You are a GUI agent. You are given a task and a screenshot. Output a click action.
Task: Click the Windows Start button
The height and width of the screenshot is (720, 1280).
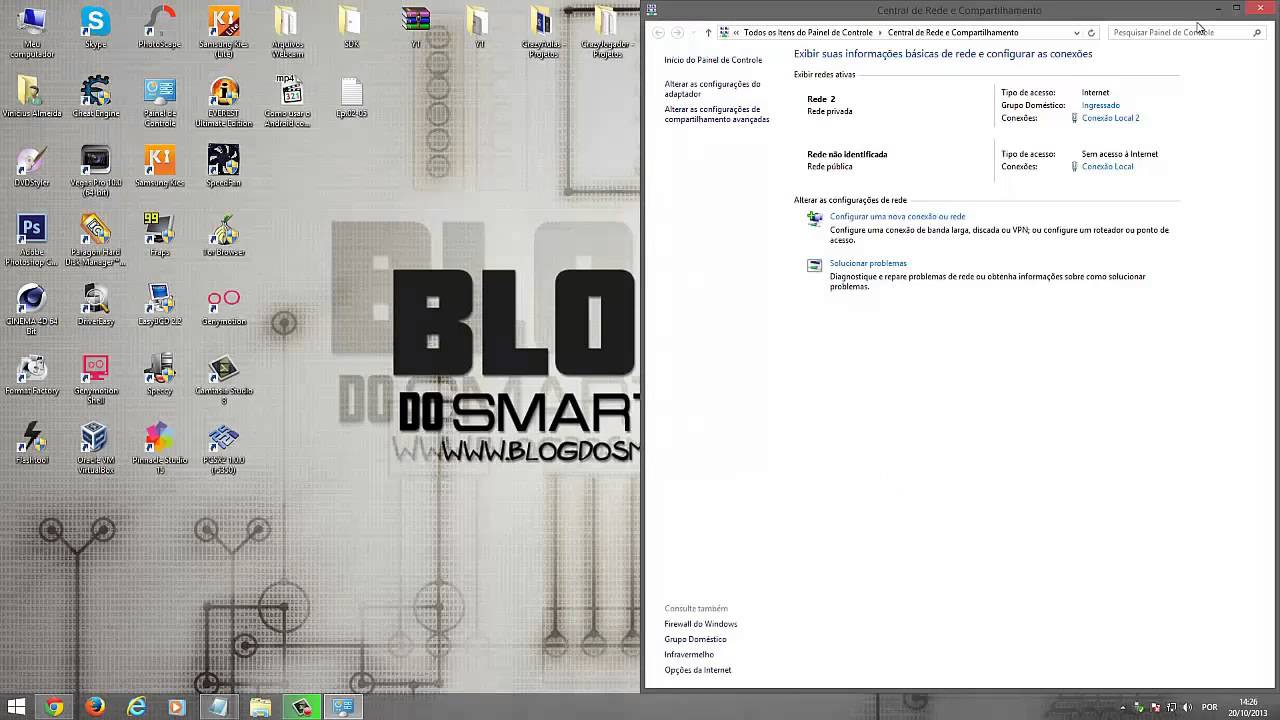[x=16, y=707]
